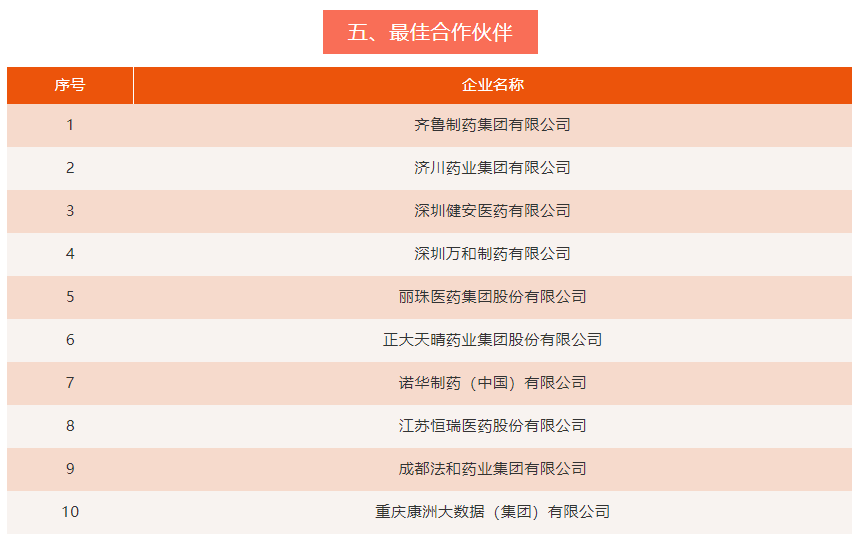The image size is (859, 550).
Task: Select 诺华制药（中国）有限公司 cell
Action: [493, 383]
